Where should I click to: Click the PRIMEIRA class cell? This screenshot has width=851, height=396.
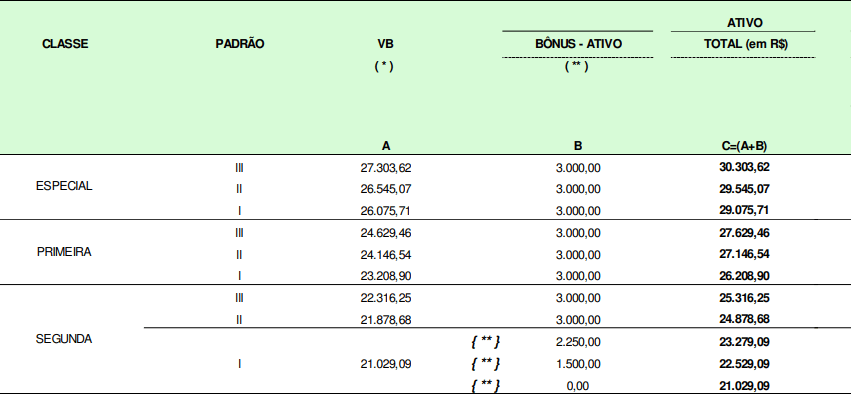click(x=64, y=252)
